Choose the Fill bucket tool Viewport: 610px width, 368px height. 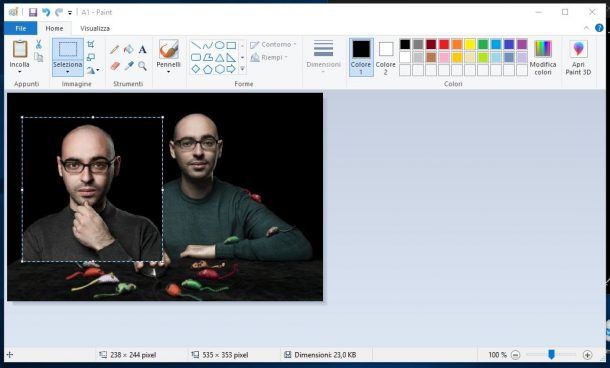pyautogui.click(x=128, y=49)
